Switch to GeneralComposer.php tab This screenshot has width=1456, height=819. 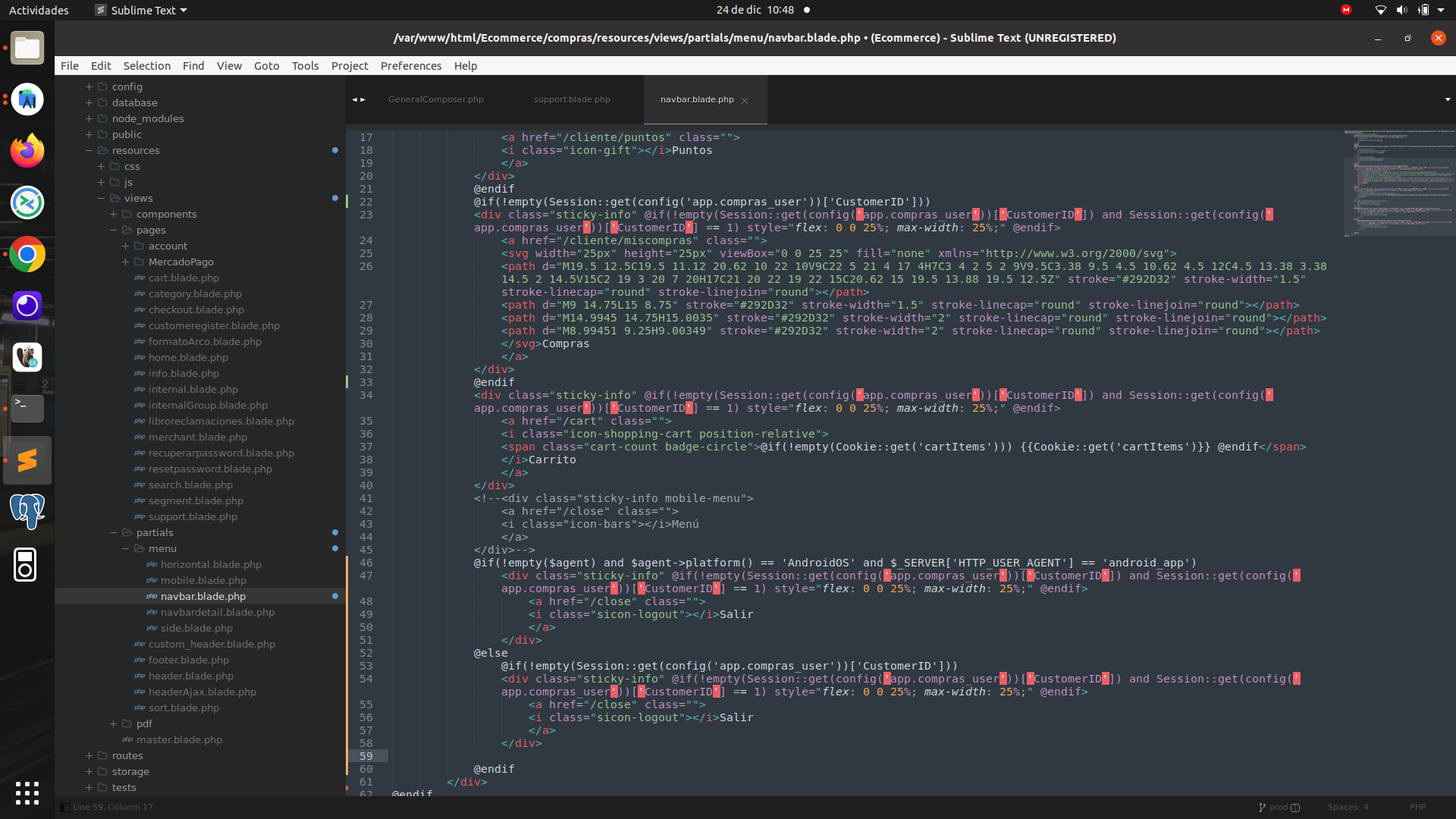435,99
